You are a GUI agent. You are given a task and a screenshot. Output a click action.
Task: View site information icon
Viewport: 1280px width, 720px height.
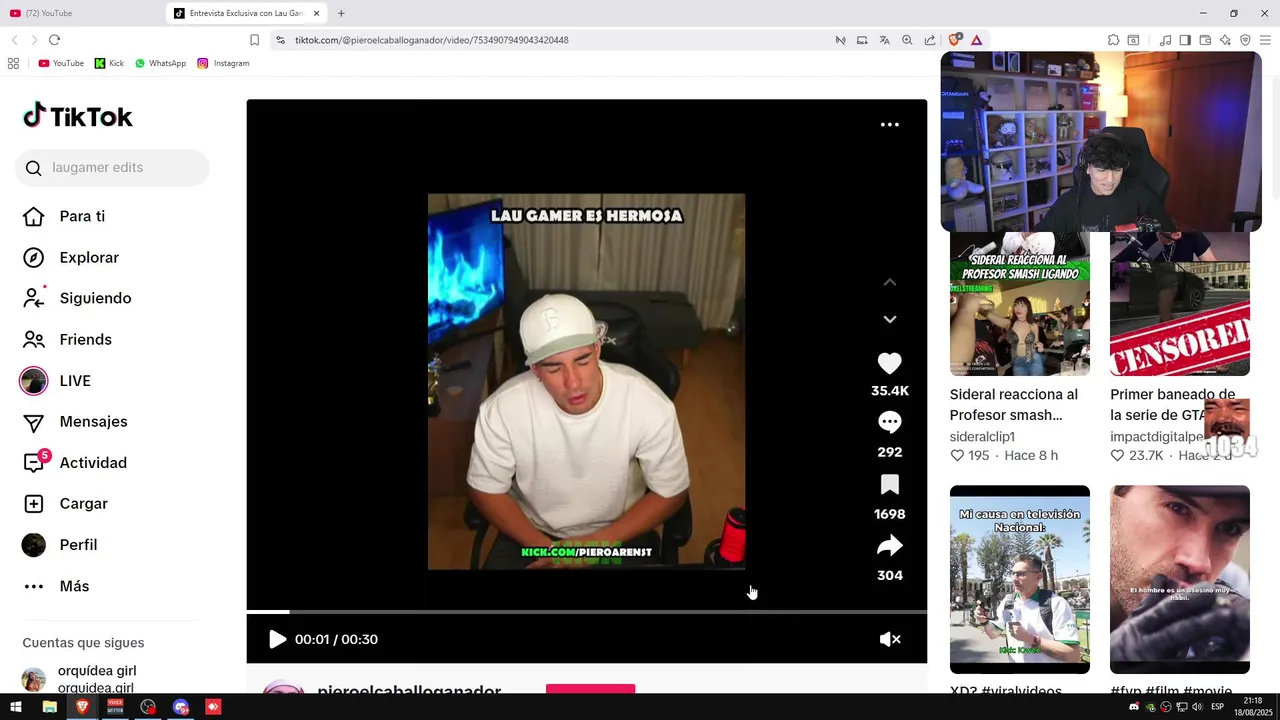click(280, 40)
